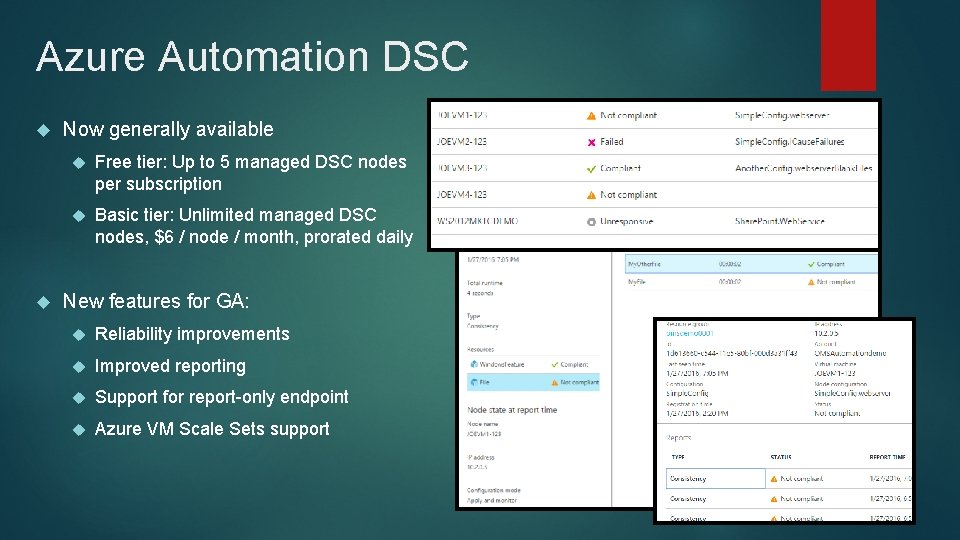Screen dimensions: 960x540
Task: Click the File resource icon
Action: click(x=473, y=382)
